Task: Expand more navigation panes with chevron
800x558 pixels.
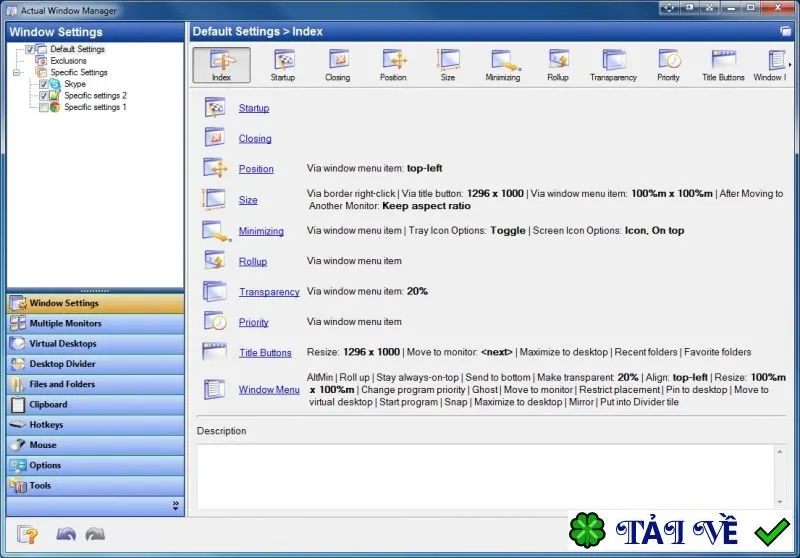Action: [x=176, y=505]
